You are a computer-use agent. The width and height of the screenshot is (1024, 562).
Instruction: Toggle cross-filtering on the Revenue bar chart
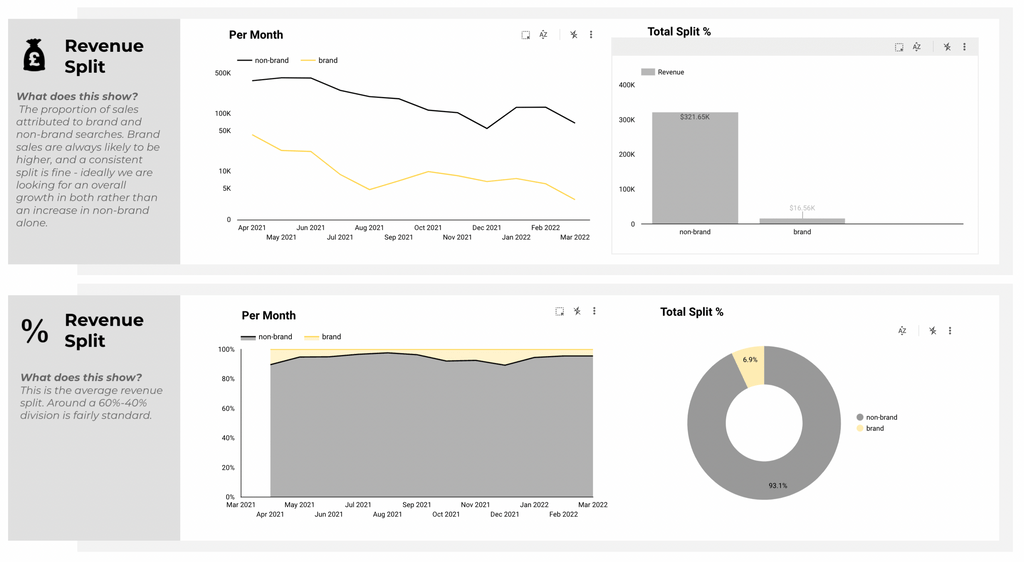(947, 47)
